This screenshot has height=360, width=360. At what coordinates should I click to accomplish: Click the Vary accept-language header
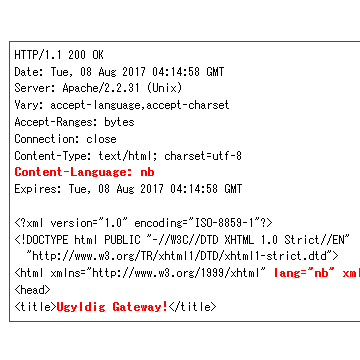pos(122,105)
